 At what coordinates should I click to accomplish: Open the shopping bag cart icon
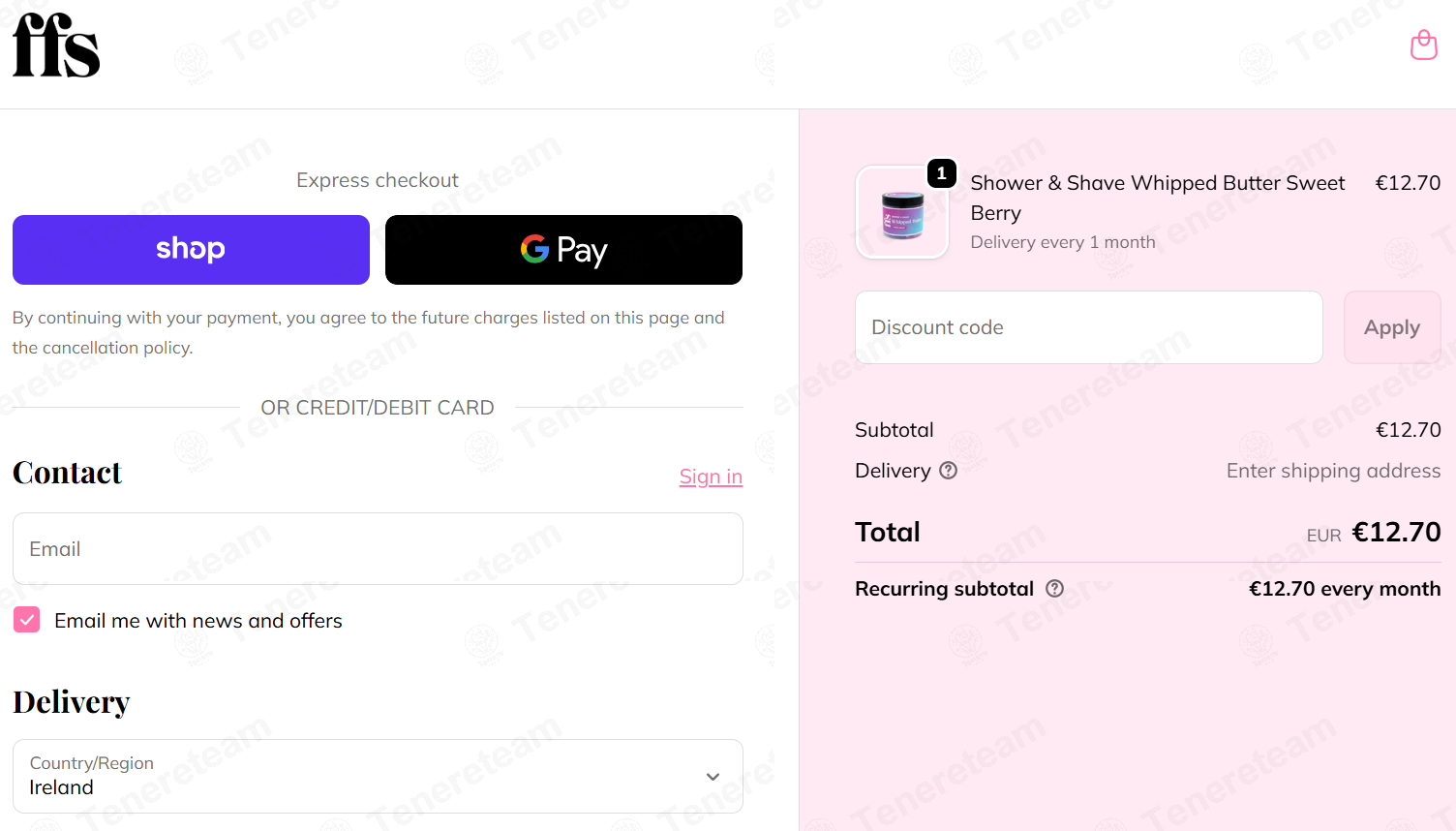coord(1423,45)
